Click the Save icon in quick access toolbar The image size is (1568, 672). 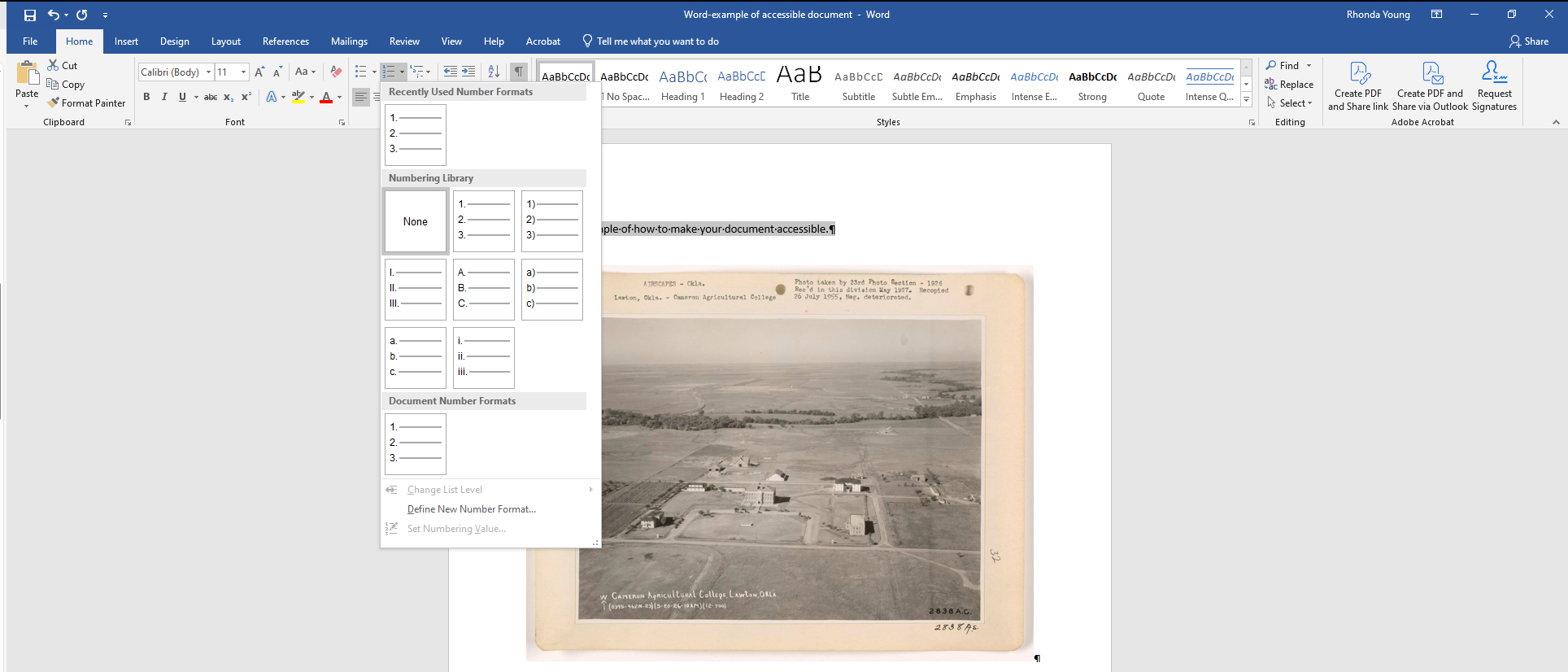click(x=30, y=15)
